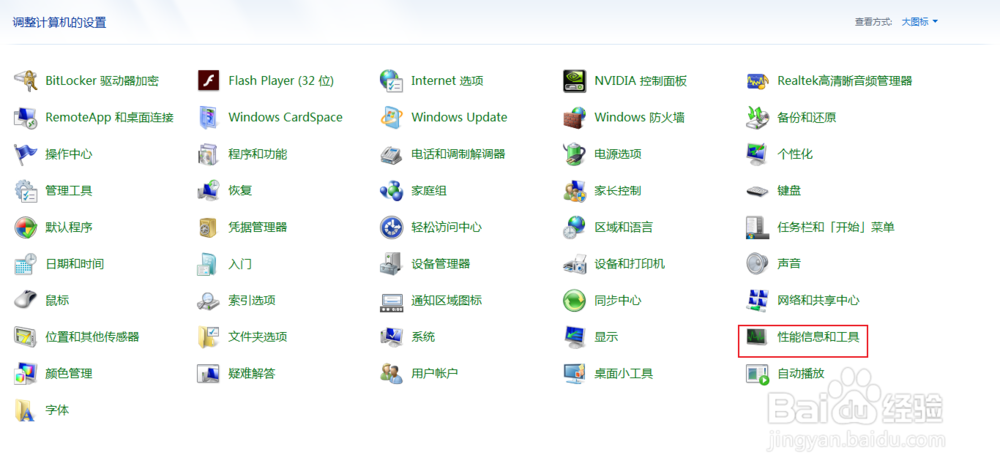Open the 凭据管理器 safe icon
This screenshot has width=1000, height=474.
pos(209,227)
